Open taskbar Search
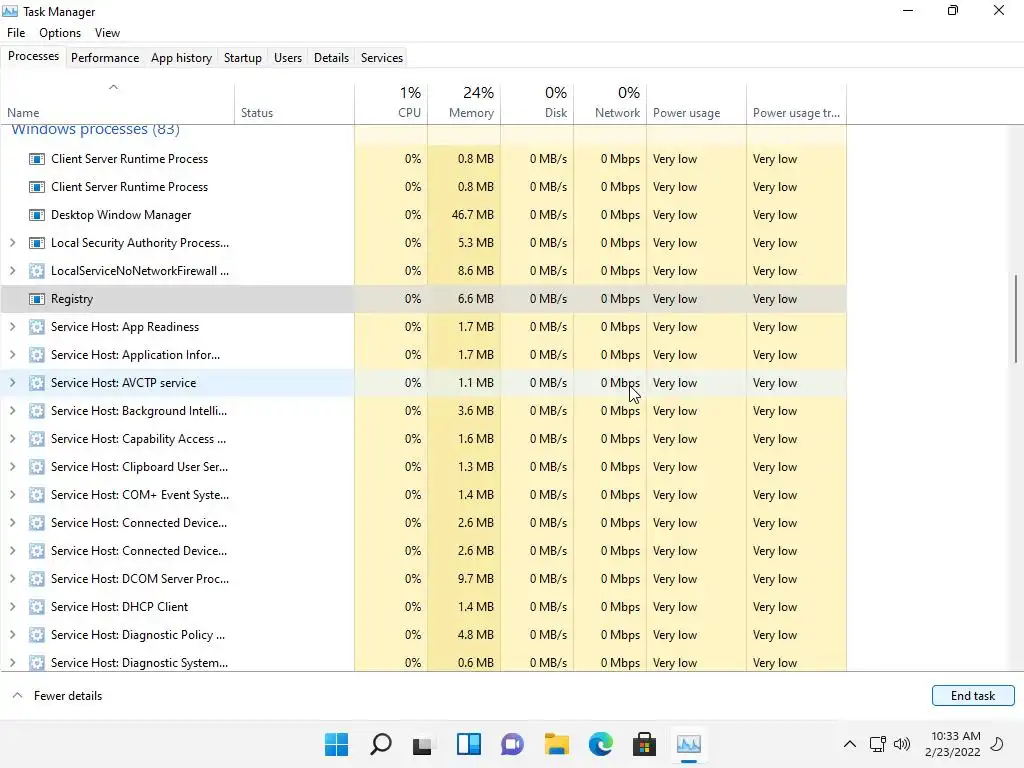Screen dimensions: 1024x768 pos(381,744)
